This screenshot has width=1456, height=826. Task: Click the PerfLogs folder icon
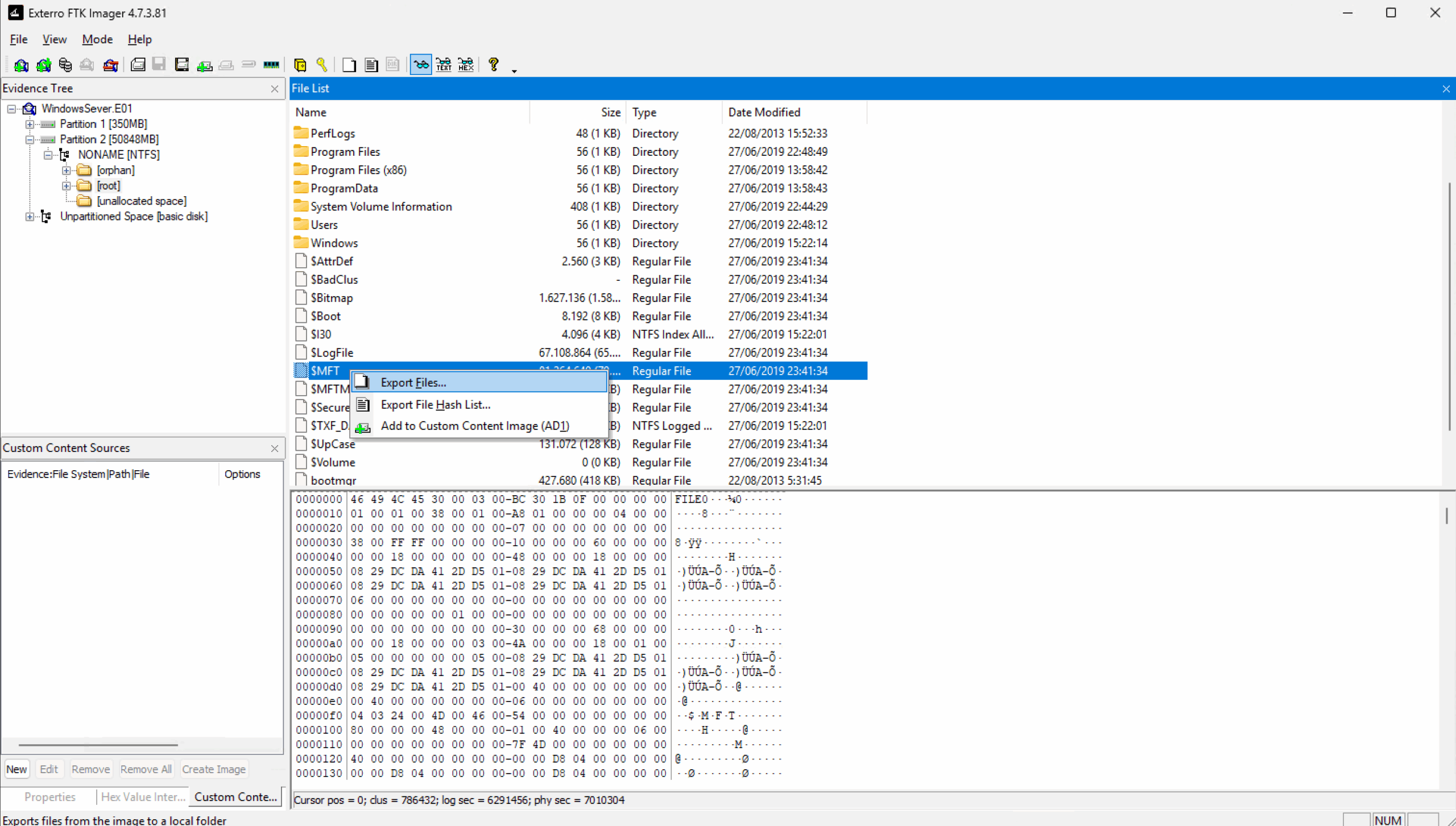(301, 133)
